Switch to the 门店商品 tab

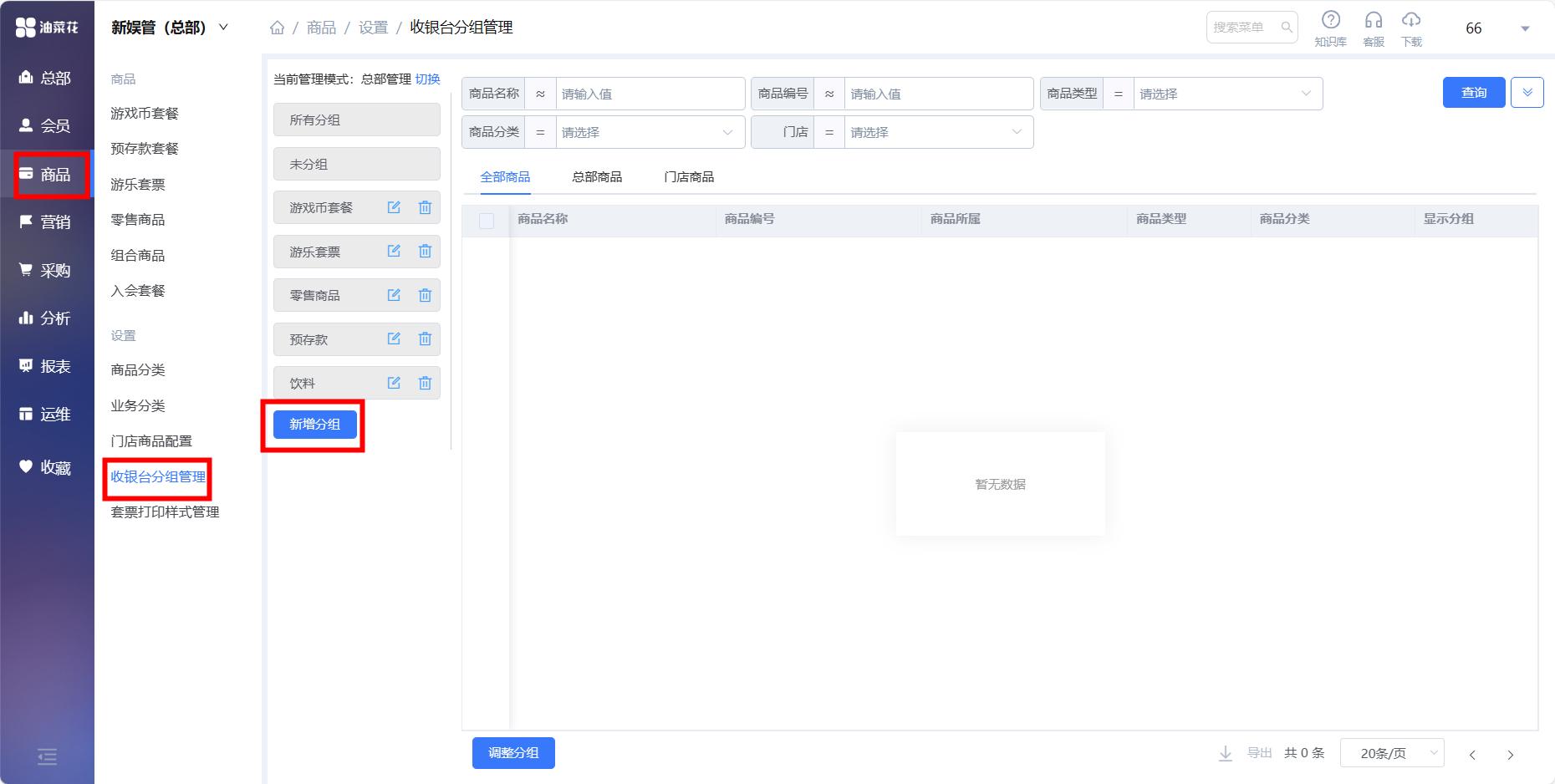pos(689,177)
